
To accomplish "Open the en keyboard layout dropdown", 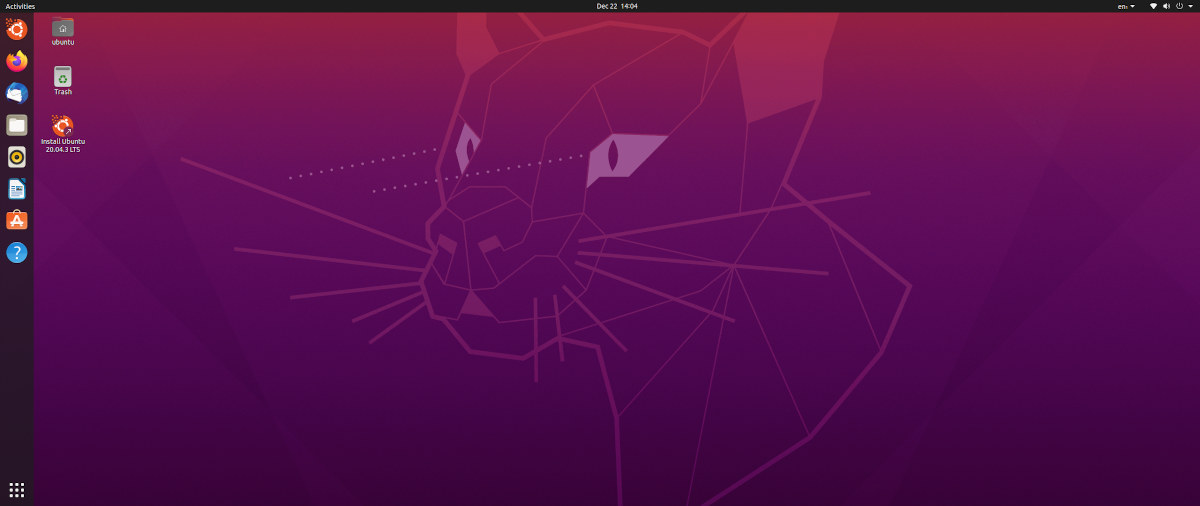I will [x=1126, y=6].
